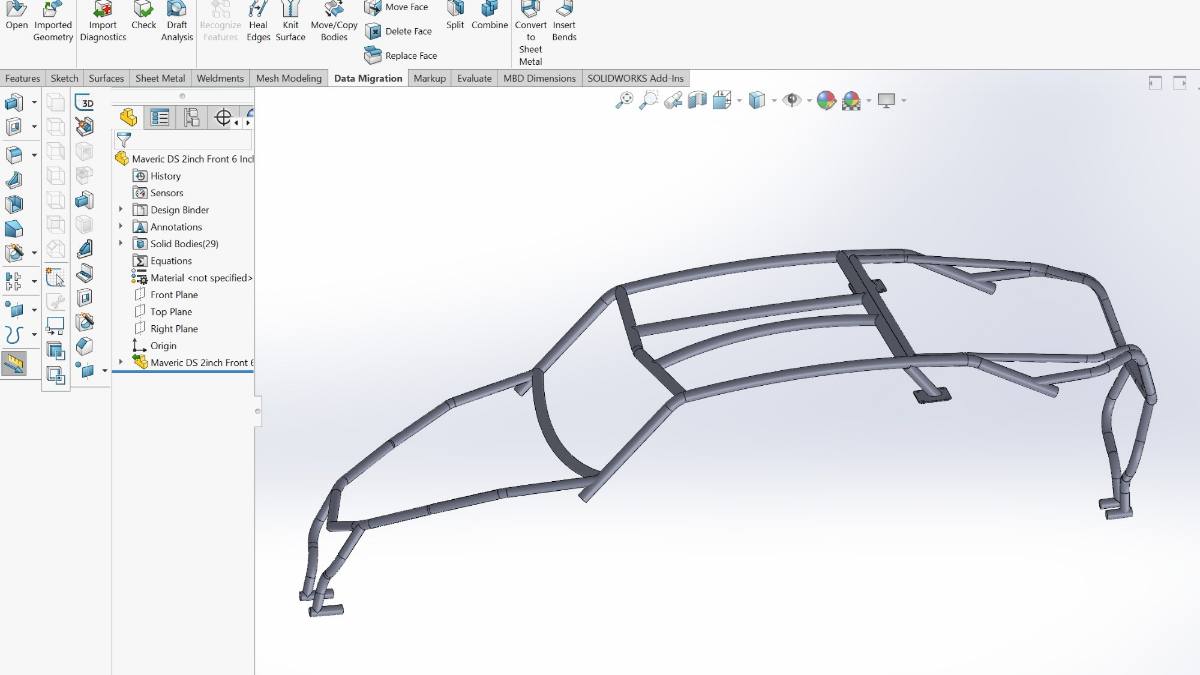Click the 3D Sketch icon in left toolbar

[x=85, y=102]
